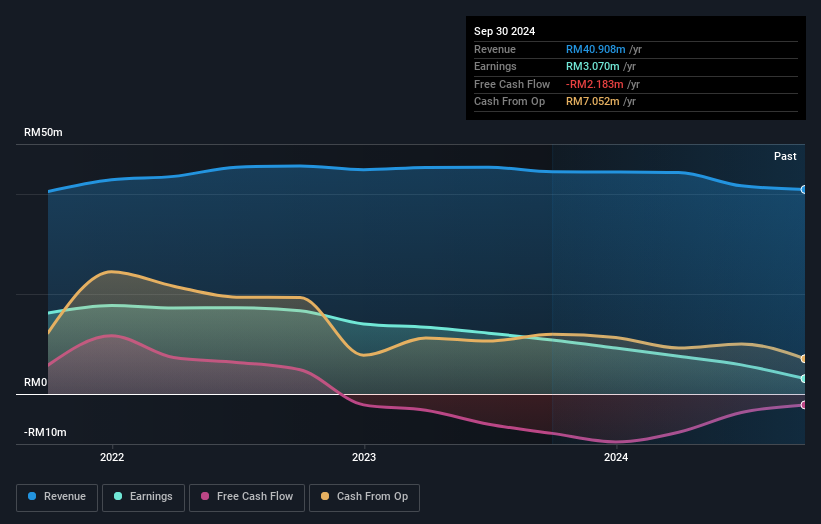Toggle the Earnings legend button
Image resolution: width=821 pixels, height=524 pixels.
click(143, 497)
